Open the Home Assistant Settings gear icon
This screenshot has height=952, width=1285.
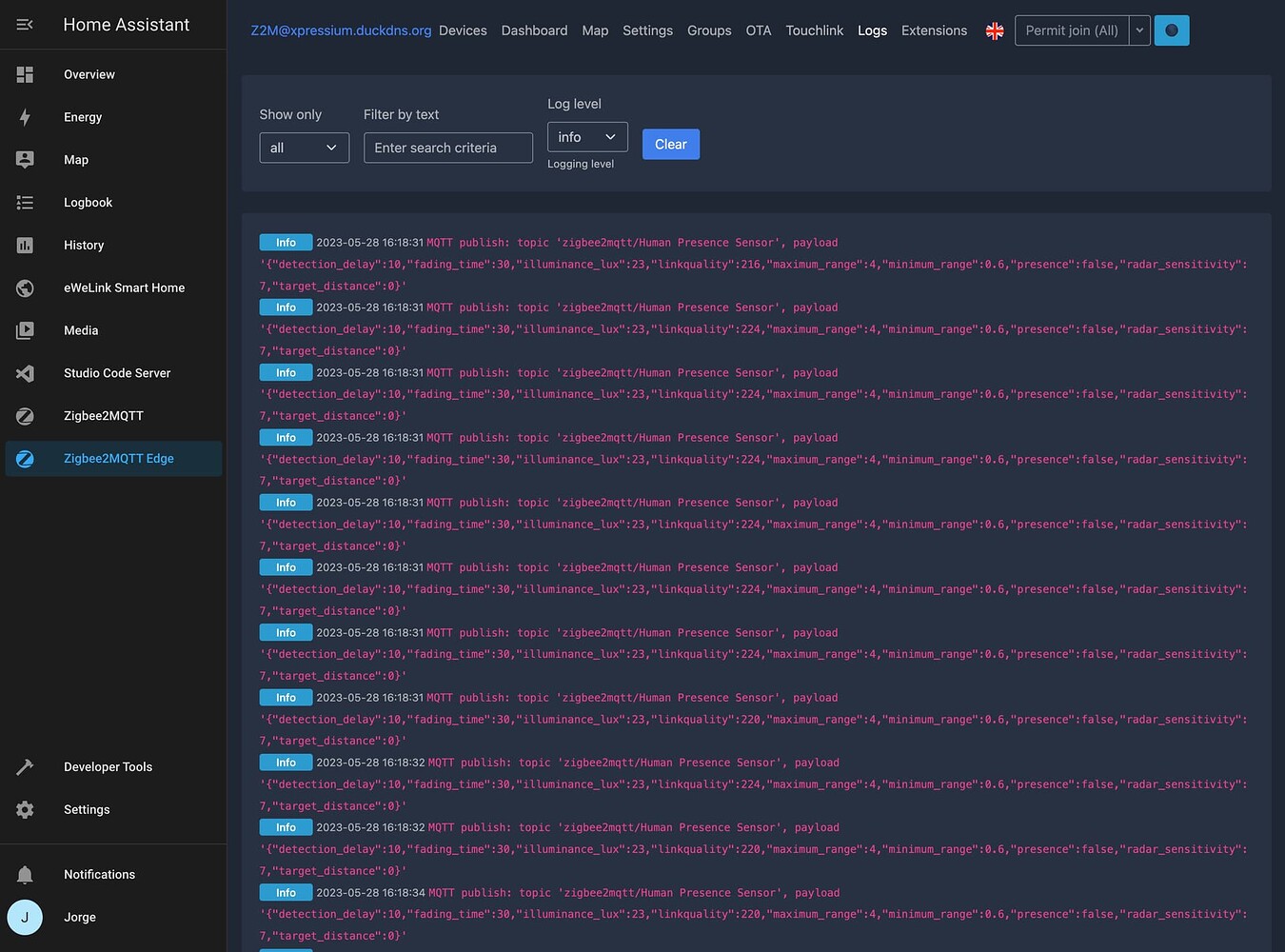(x=25, y=809)
